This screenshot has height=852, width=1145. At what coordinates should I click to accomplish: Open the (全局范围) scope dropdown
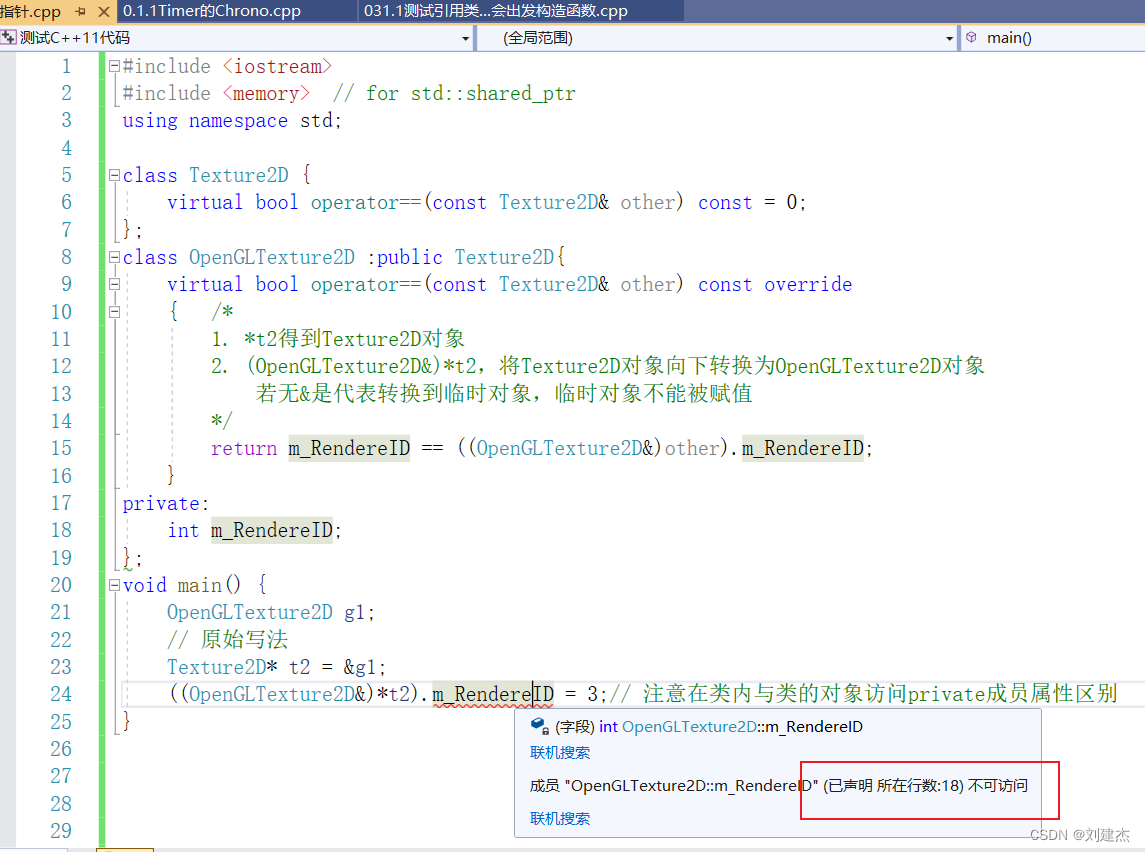point(949,38)
